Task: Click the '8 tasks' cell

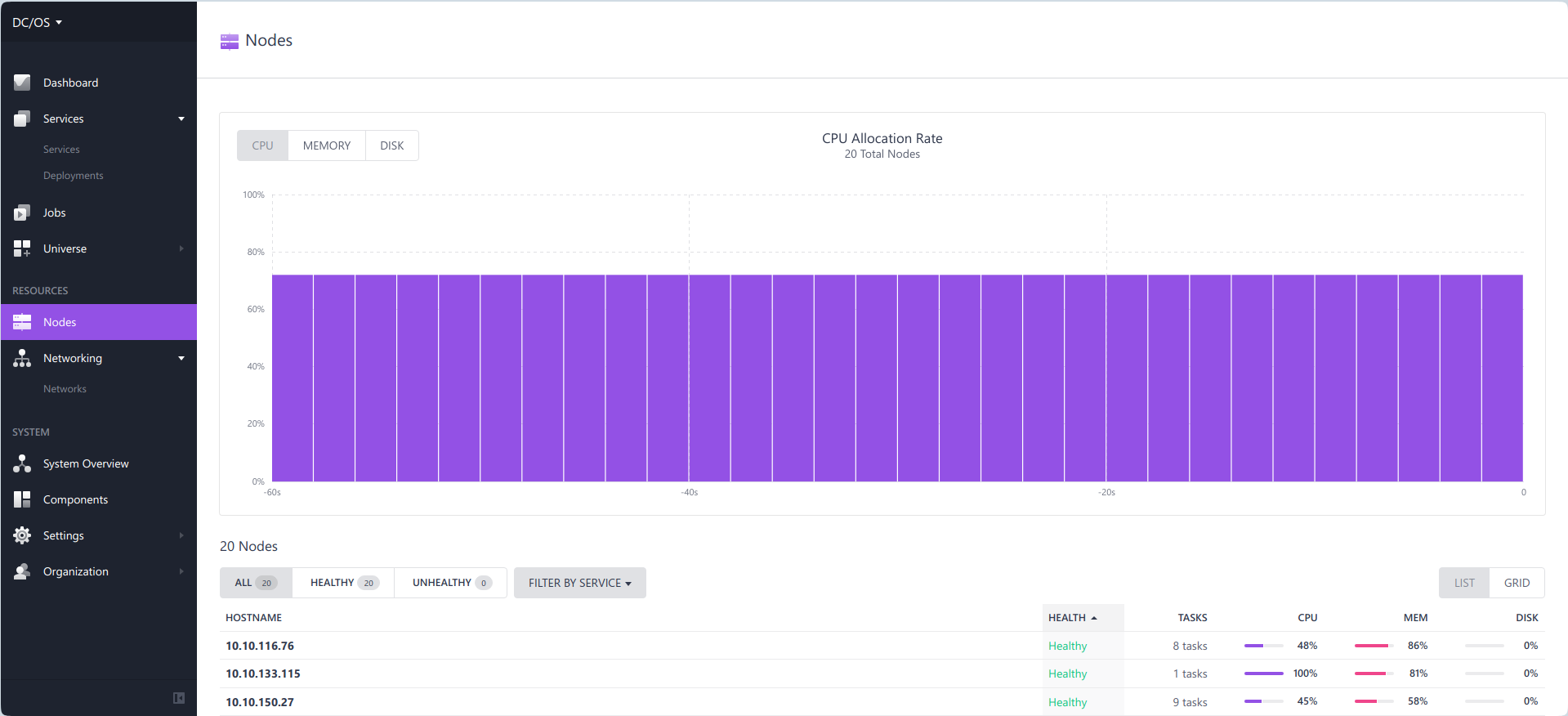Action: coord(1190,646)
